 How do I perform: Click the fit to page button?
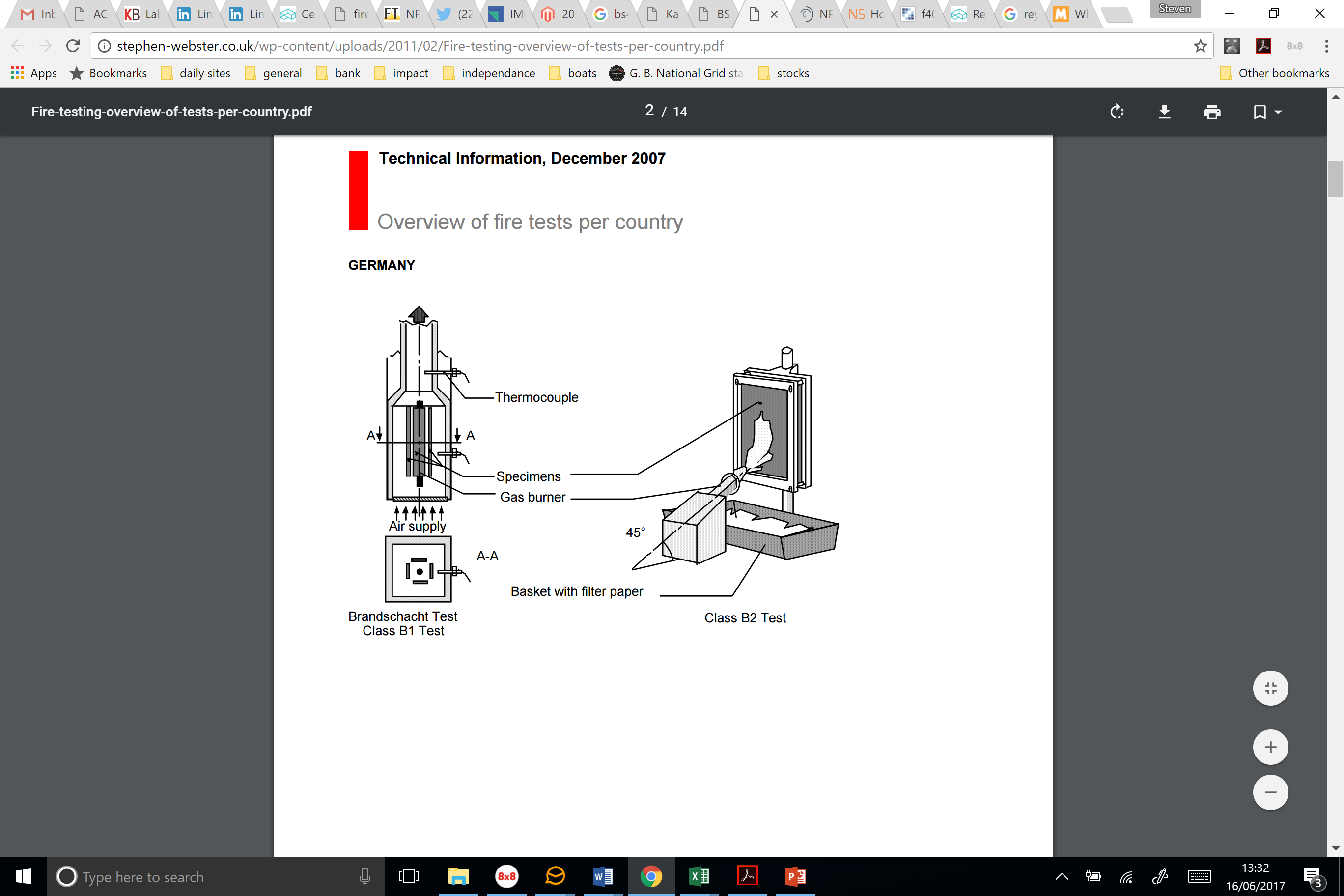pos(1270,688)
